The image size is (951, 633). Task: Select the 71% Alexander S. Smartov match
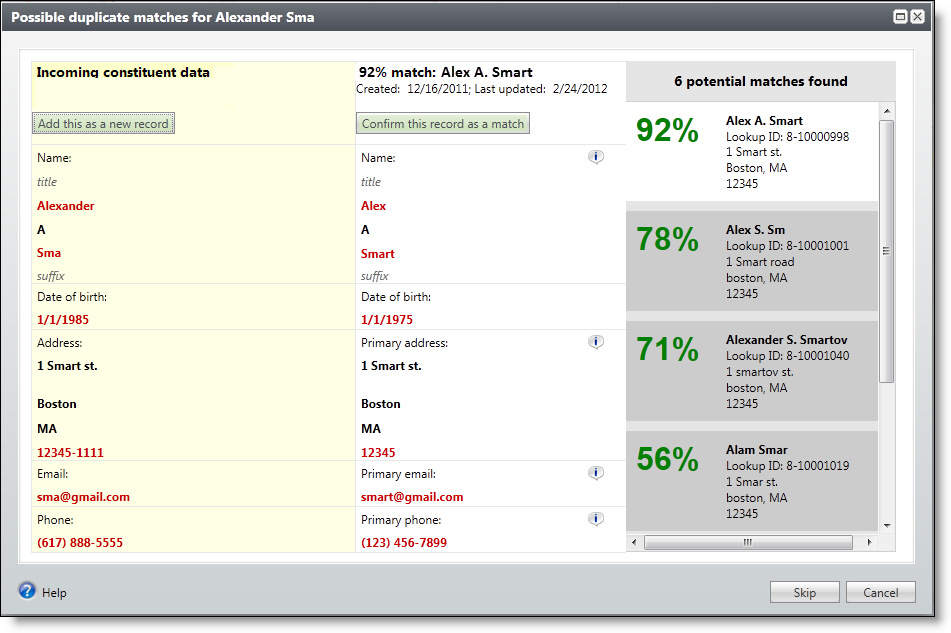[750, 370]
